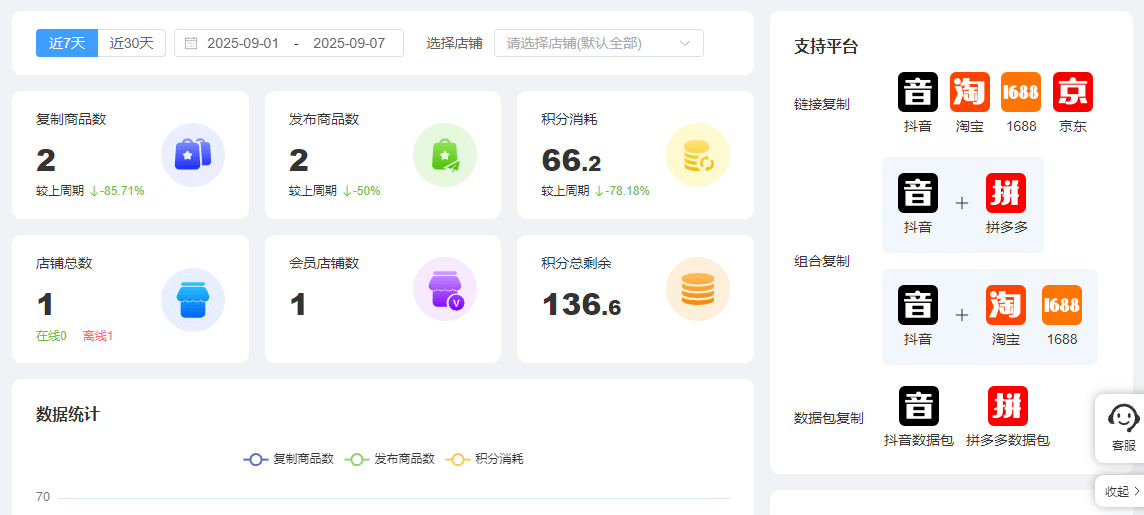This screenshot has height=515, width=1144.
Task: Open the 选择店铺 dropdown
Action: (598, 43)
